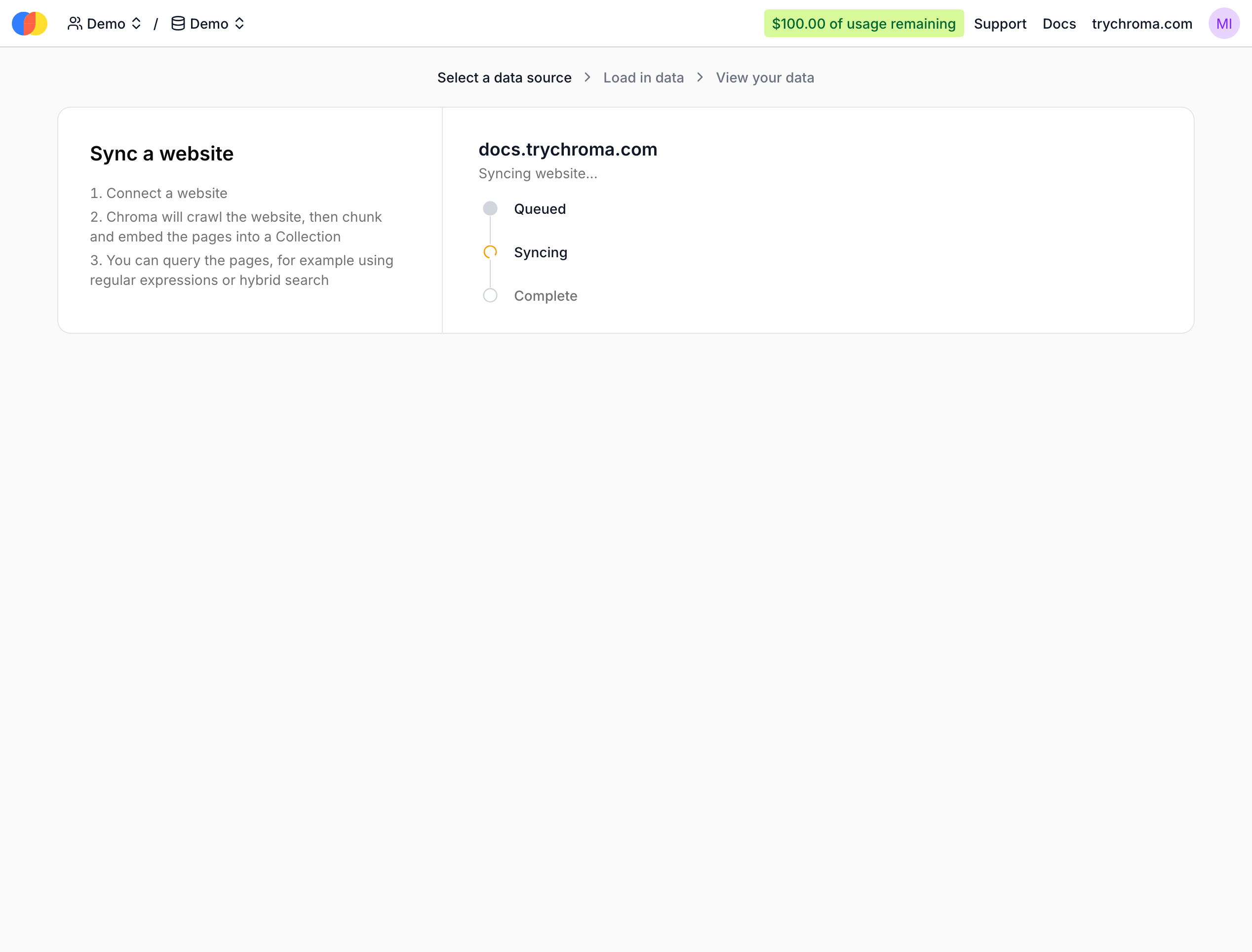The height and width of the screenshot is (952, 1252).
Task: Select the Load in data breadcrumb step
Action: tap(644, 77)
